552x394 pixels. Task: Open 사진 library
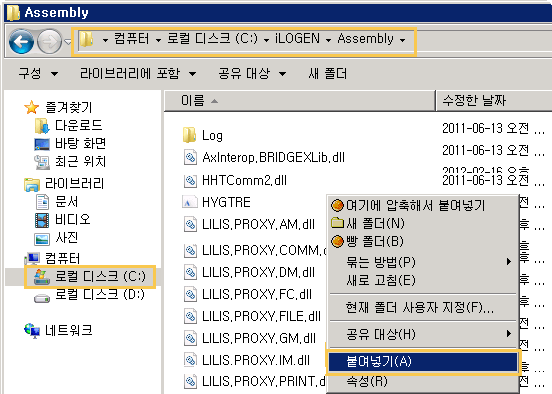[56, 238]
